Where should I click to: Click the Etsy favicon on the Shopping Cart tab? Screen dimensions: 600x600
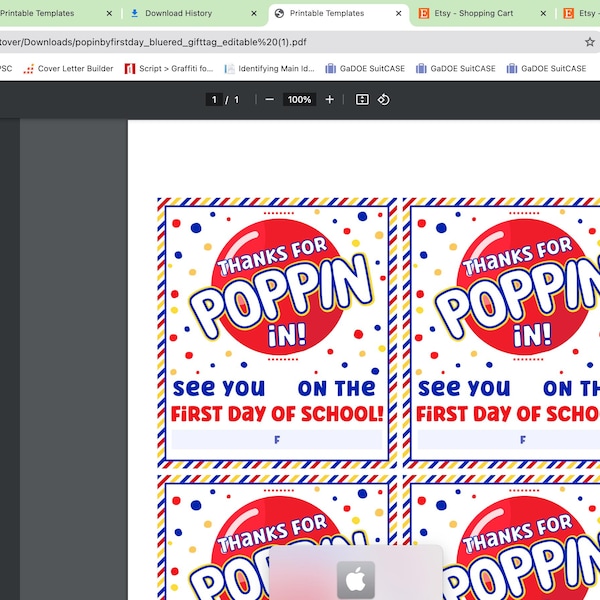(424, 13)
